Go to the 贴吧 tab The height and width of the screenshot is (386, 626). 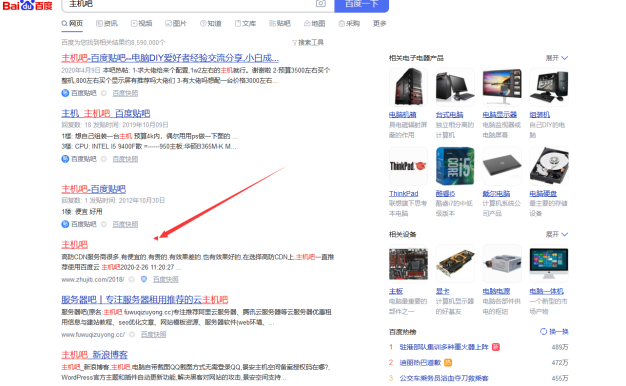coord(279,24)
